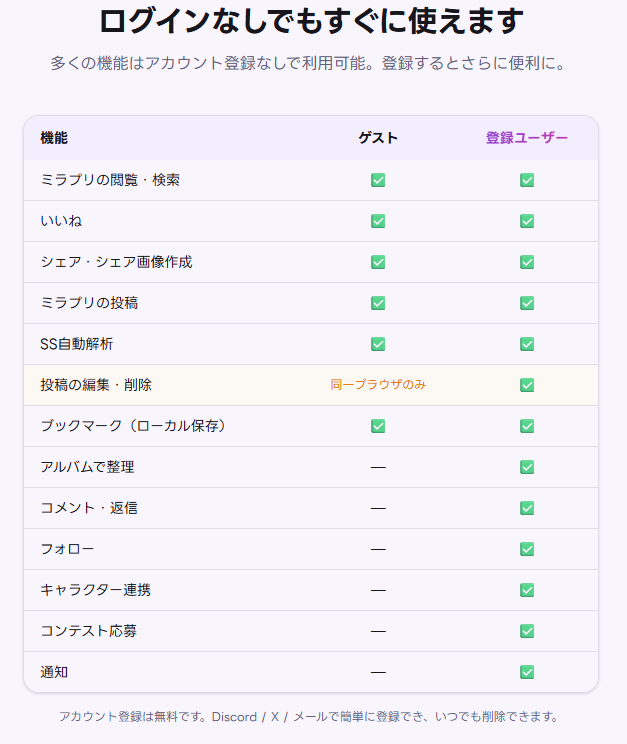This screenshot has height=744, width=627.
Task: Click guest checkmark for ミラプリの閲覧・検索
Action: coord(378,180)
